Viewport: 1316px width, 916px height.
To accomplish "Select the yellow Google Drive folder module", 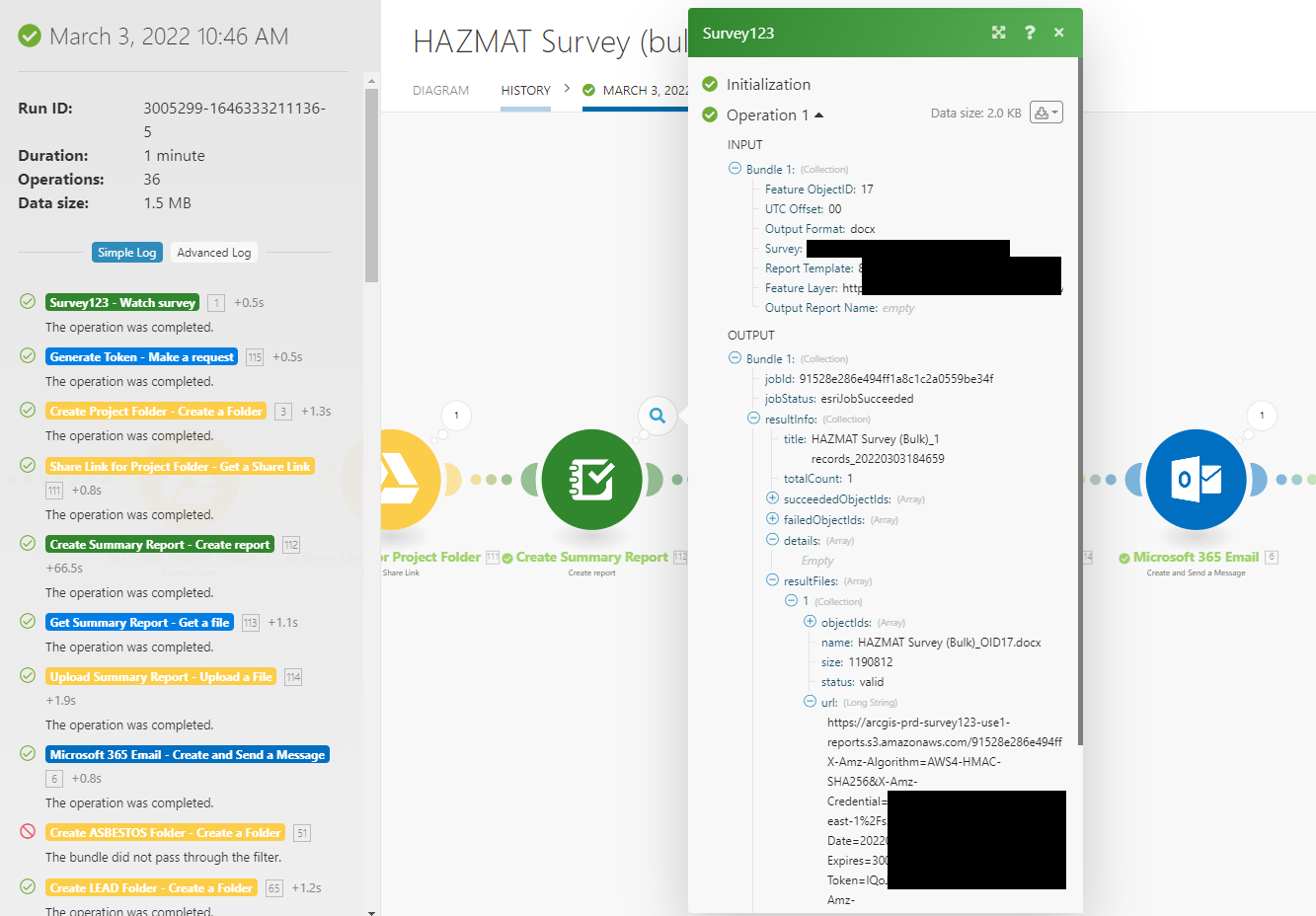I will tap(406, 480).
